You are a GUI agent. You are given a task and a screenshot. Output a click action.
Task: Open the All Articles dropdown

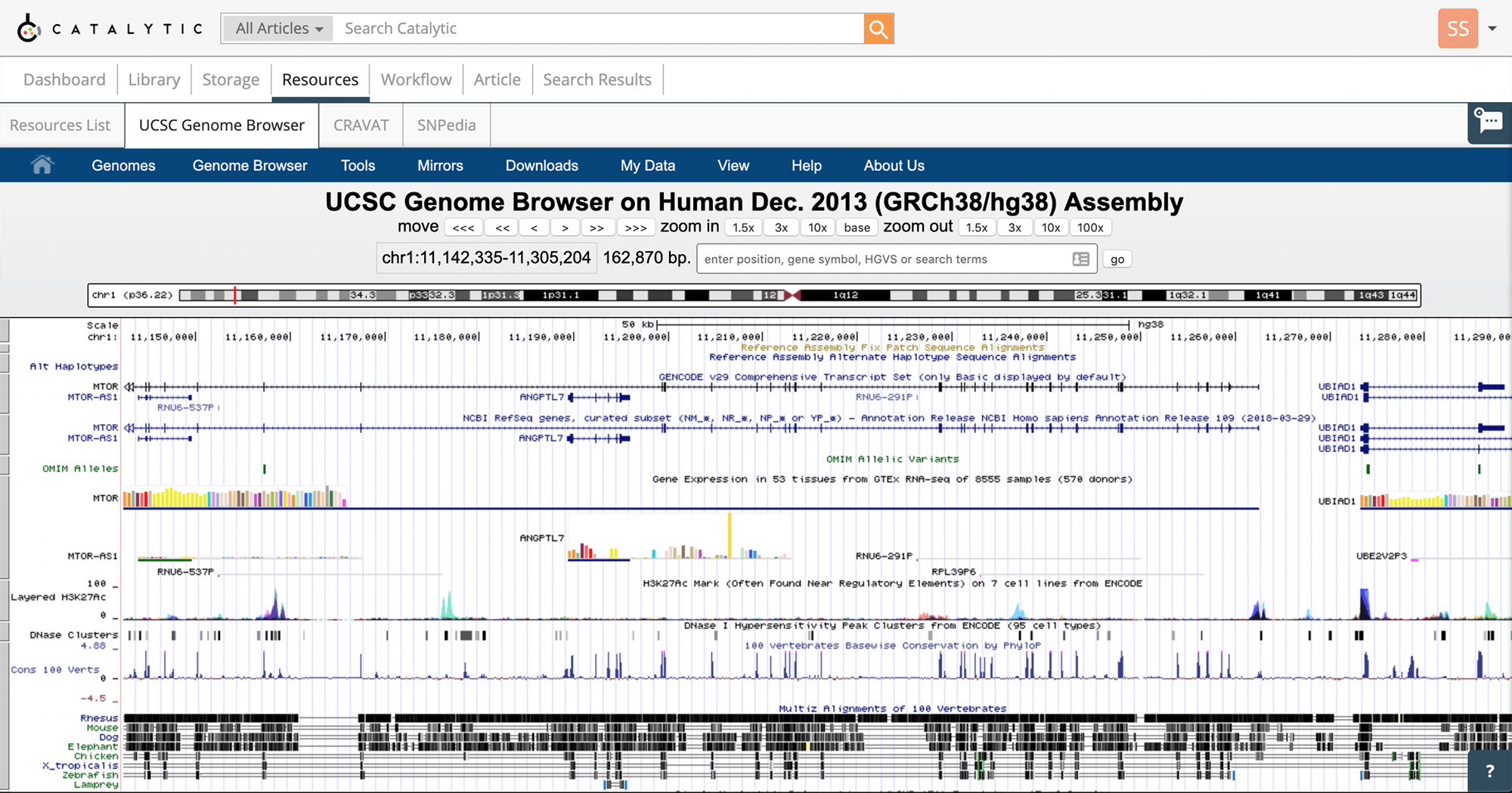point(279,29)
